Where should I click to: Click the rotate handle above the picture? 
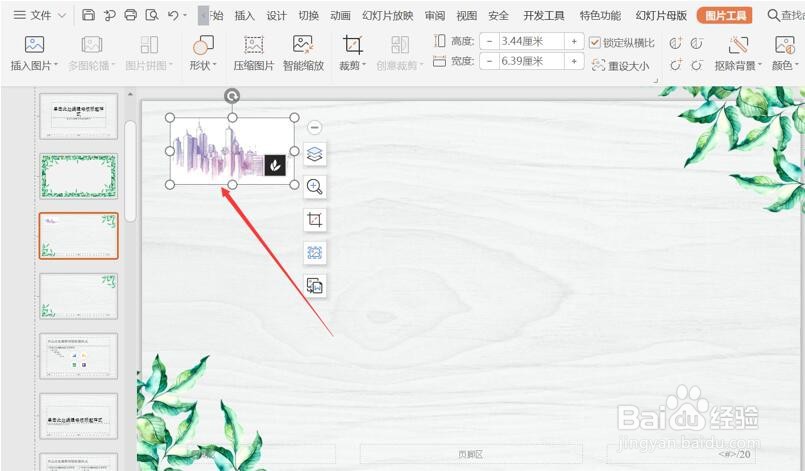pos(232,96)
